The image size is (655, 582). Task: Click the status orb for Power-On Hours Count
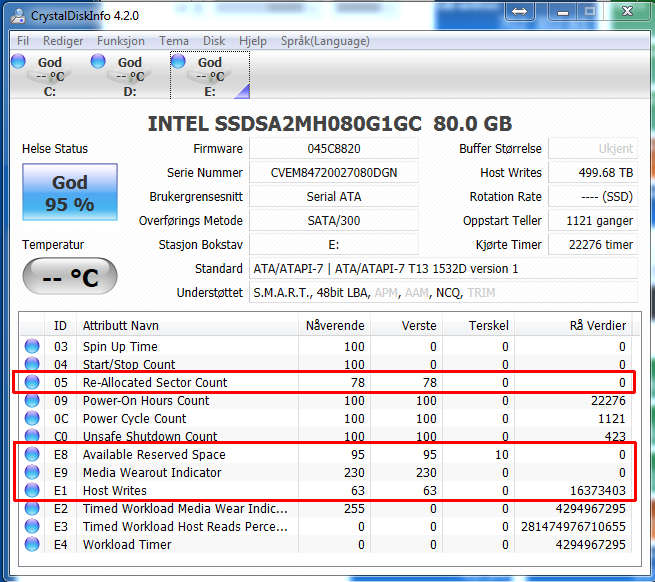(32, 400)
